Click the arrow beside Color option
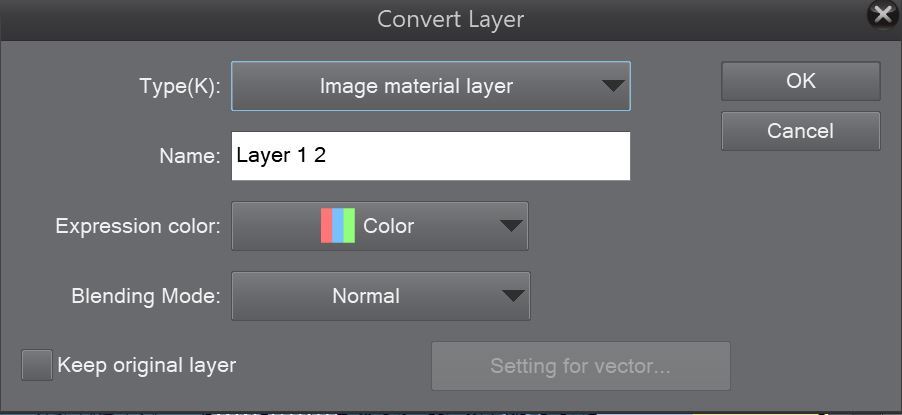This screenshot has height=415, width=902. 511,226
